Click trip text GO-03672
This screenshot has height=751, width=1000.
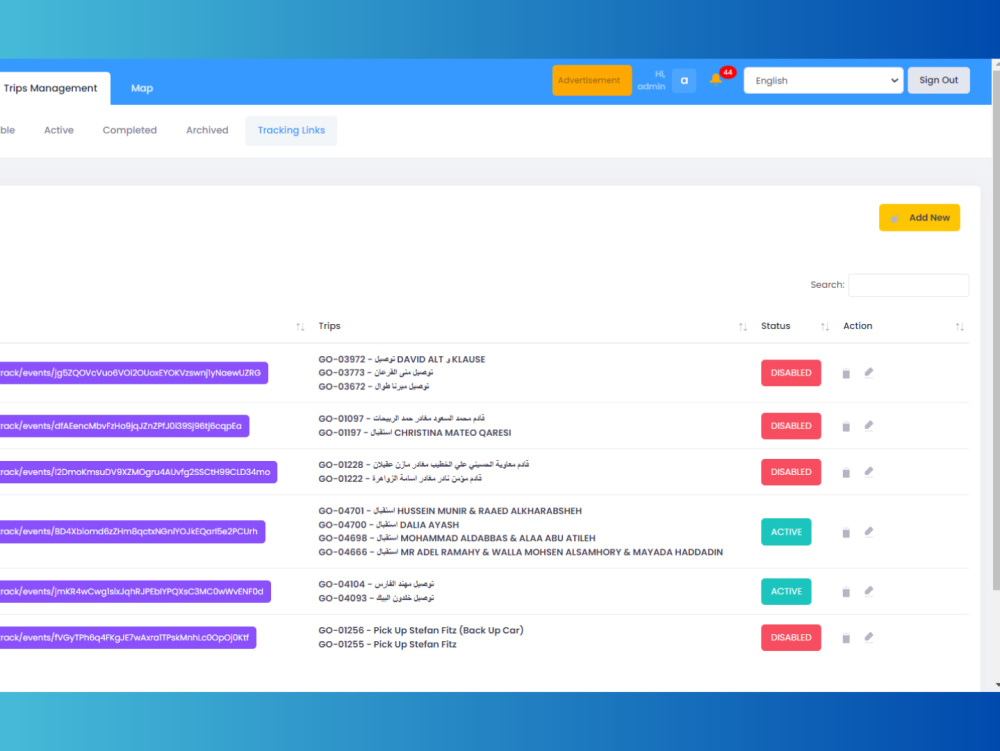point(374,387)
